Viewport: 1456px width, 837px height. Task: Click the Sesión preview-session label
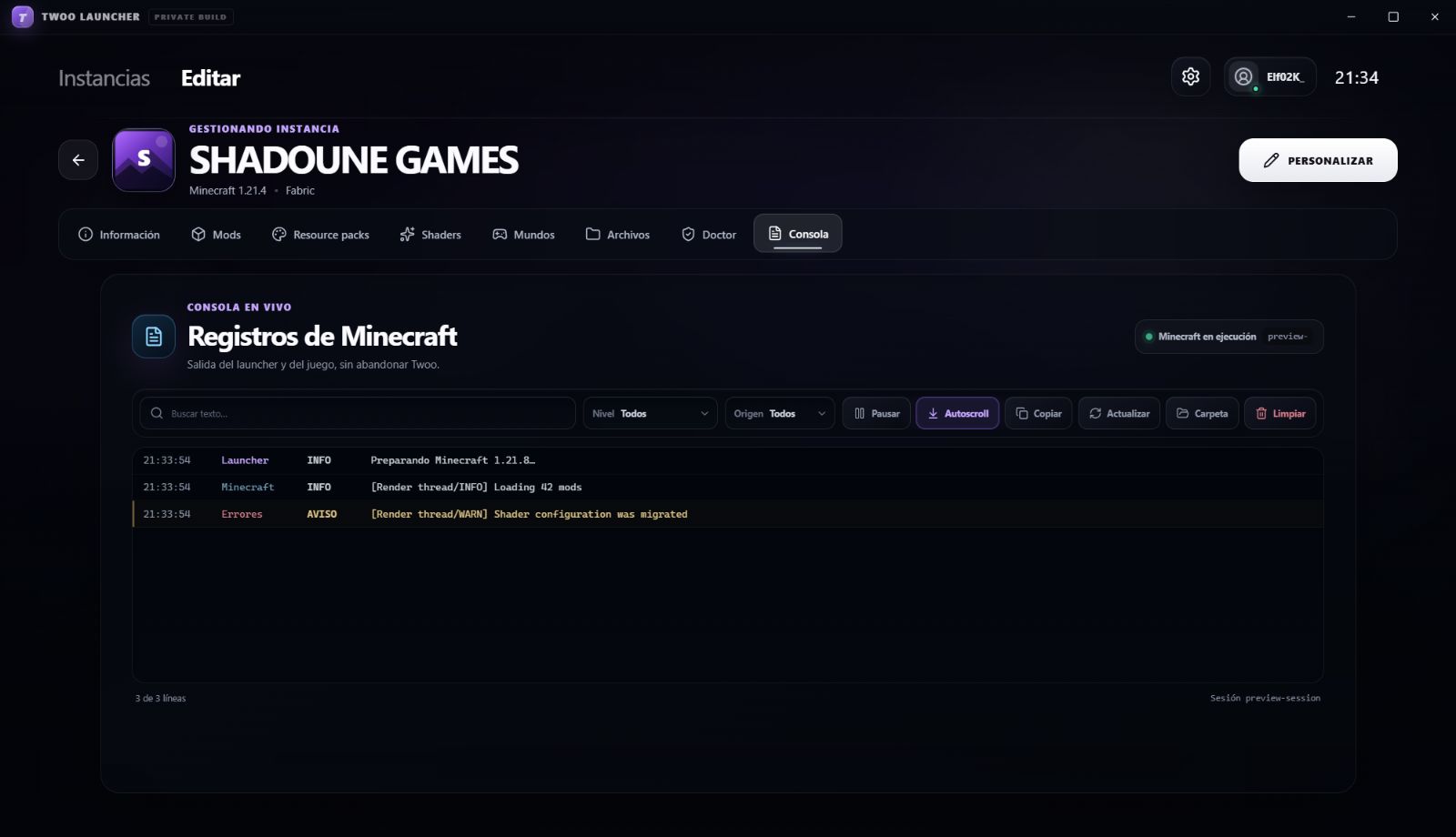1265,698
